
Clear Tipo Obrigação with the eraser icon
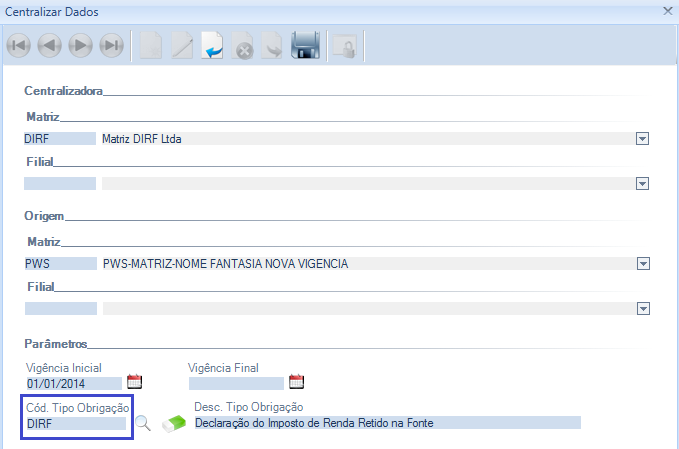tap(174, 423)
